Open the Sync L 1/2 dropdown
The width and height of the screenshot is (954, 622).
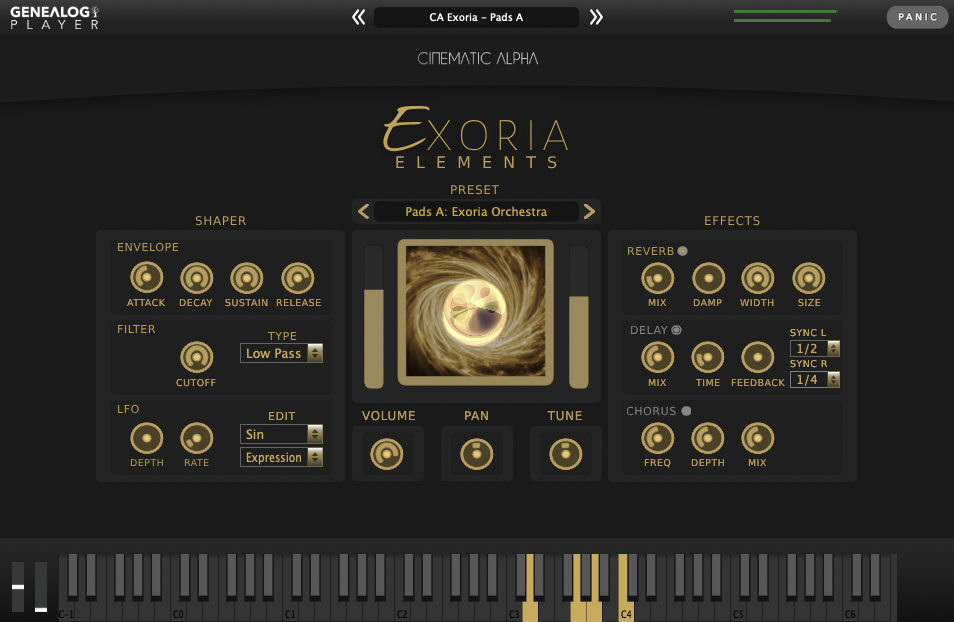click(815, 349)
